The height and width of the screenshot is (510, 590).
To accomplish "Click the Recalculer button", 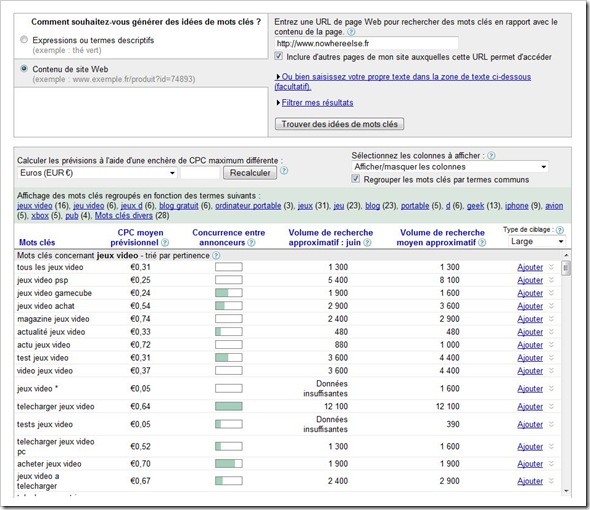I will tap(250, 173).
